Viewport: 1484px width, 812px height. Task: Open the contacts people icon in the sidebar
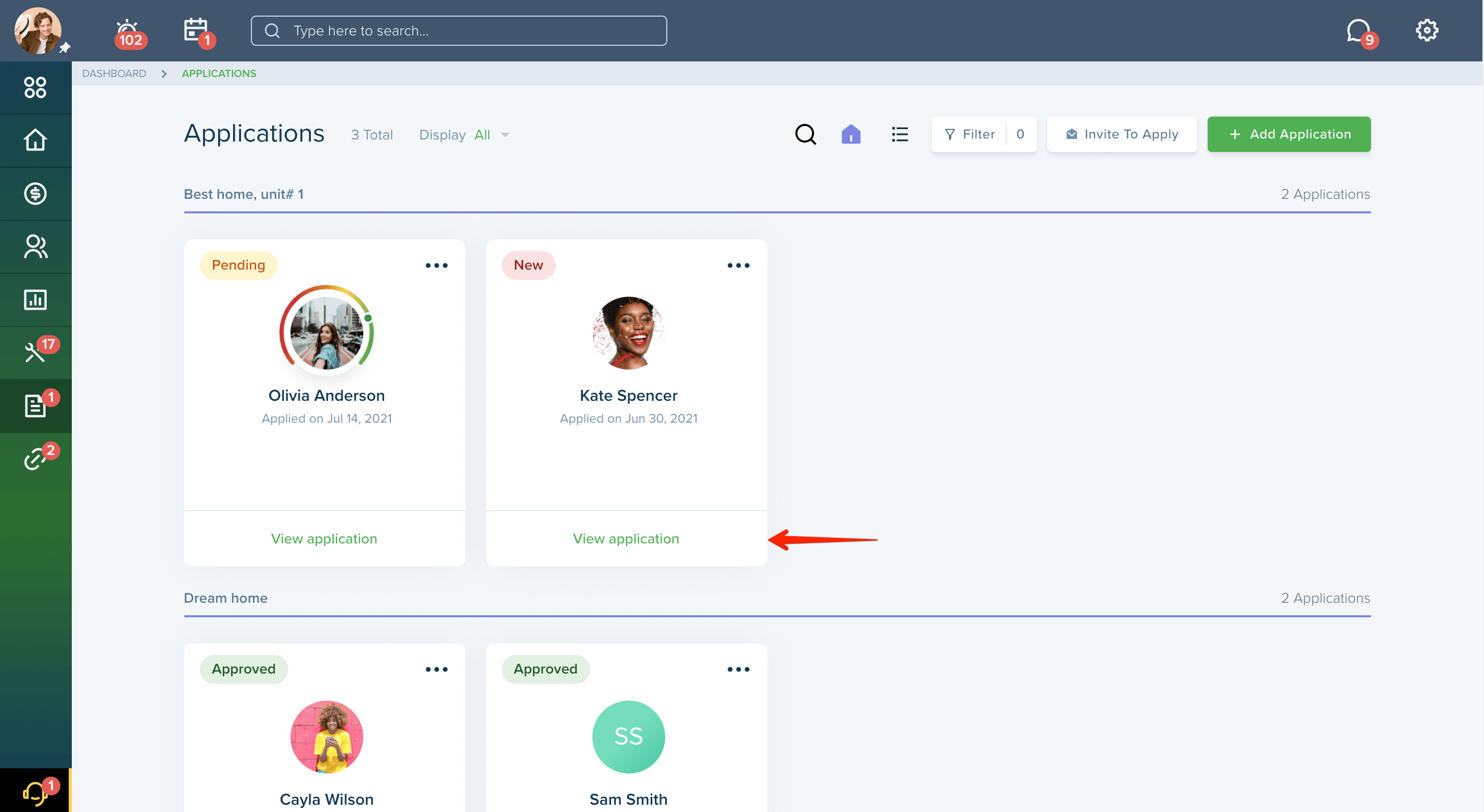click(x=35, y=247)
